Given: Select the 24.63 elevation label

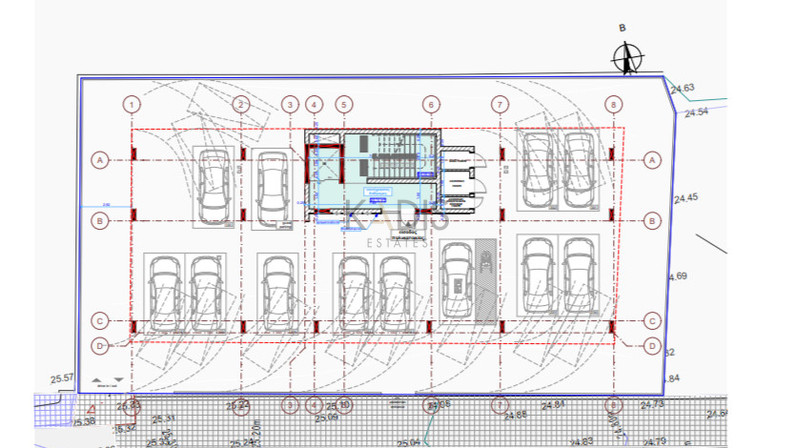Looking at the screenshot, I should coord(683,89).
